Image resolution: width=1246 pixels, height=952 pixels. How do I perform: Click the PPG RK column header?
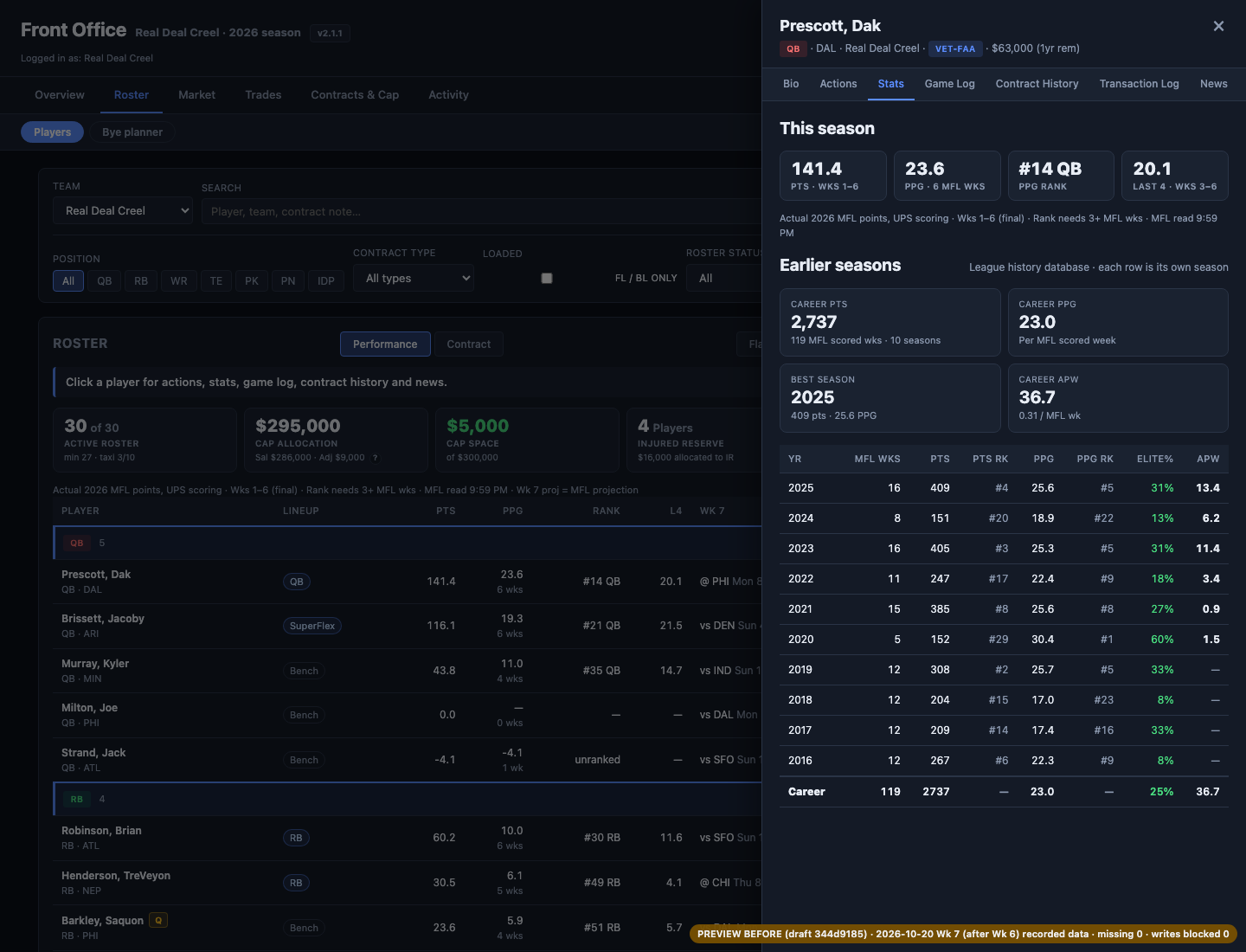coord(1095,459)
